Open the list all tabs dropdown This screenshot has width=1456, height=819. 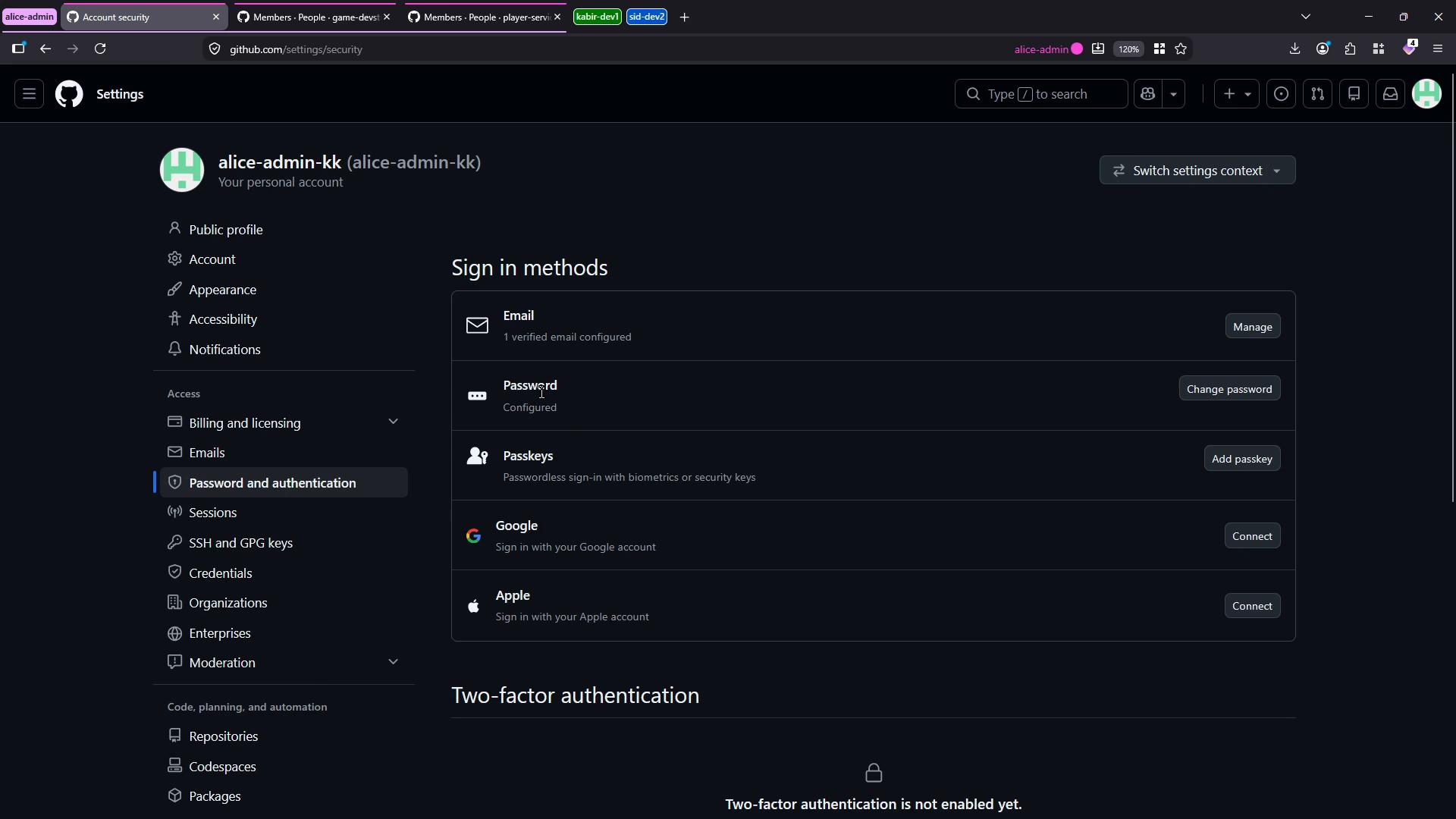pyautogui.click(x=1305, y=17)
